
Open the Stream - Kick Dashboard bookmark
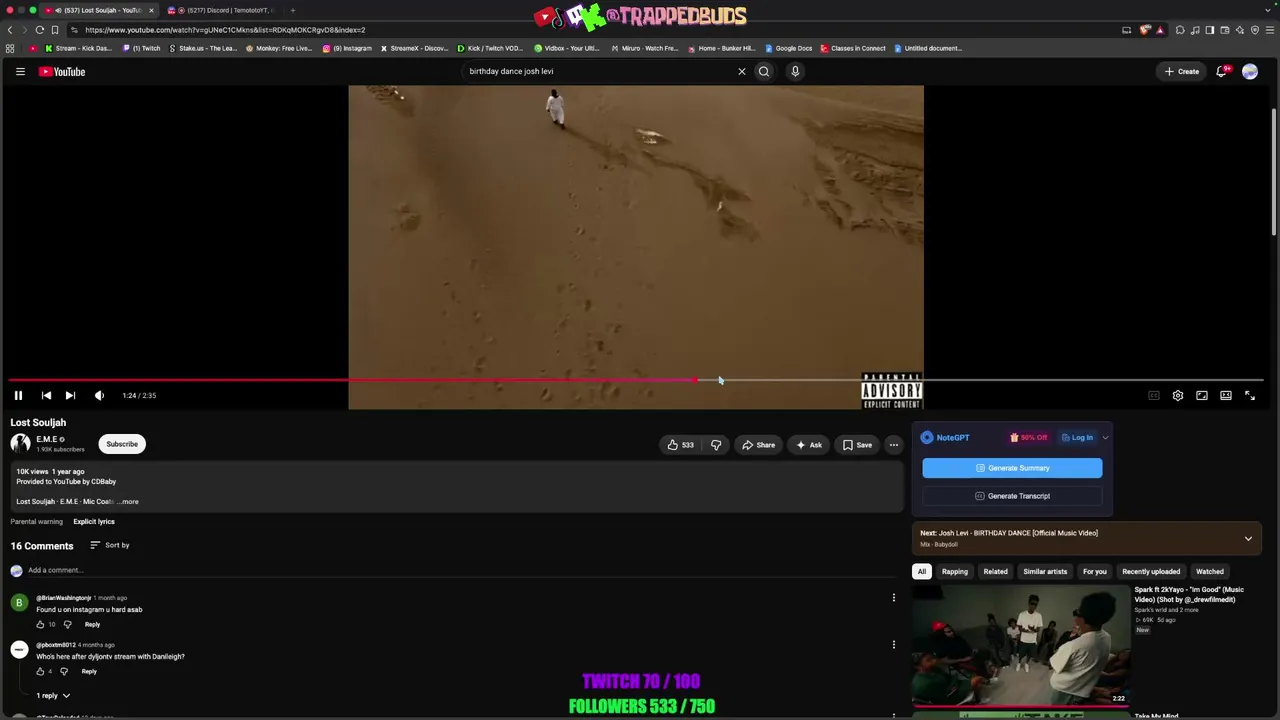coord(79,48)
